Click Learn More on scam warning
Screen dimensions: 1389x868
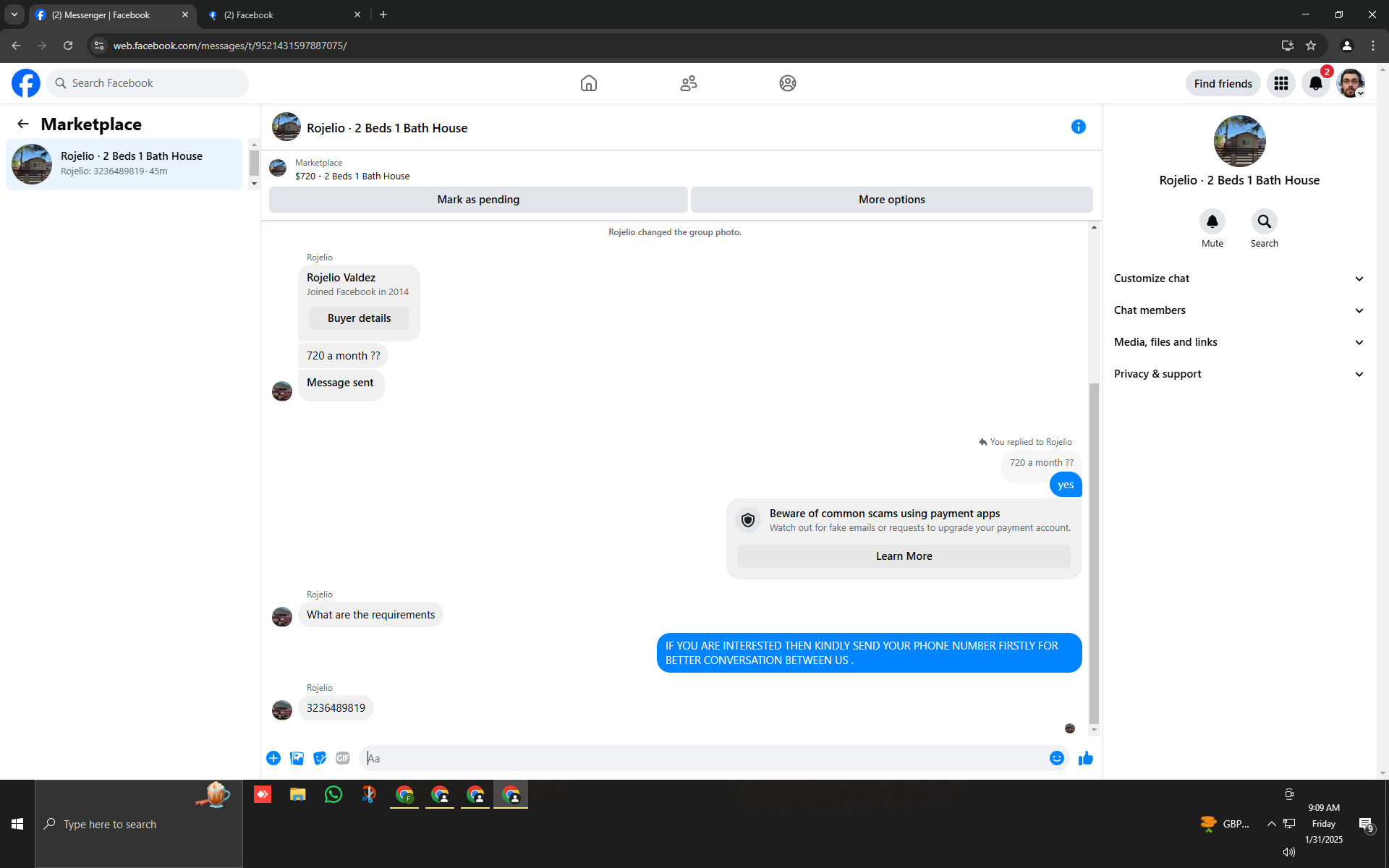point(904,556)
